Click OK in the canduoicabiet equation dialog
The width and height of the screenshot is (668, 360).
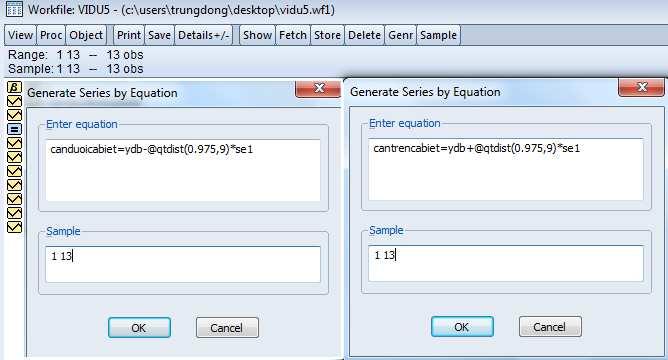(139, 328)
